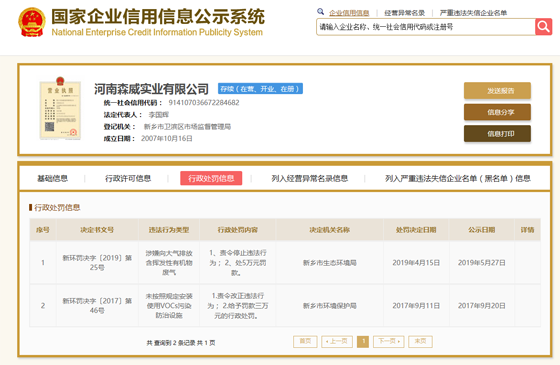This screenshot has height=365, width=560.
Task: Select the 企业信用信息 search category link
Action: point(349,13)
